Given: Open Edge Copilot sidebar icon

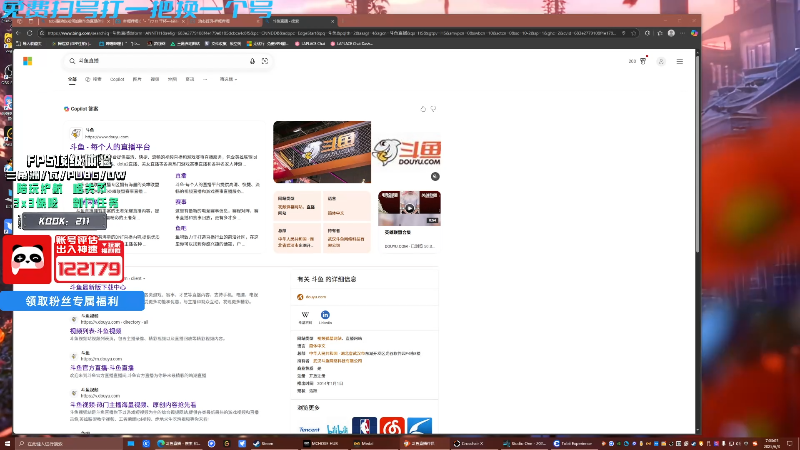Looking at the screenshot, I should (694, 33).
